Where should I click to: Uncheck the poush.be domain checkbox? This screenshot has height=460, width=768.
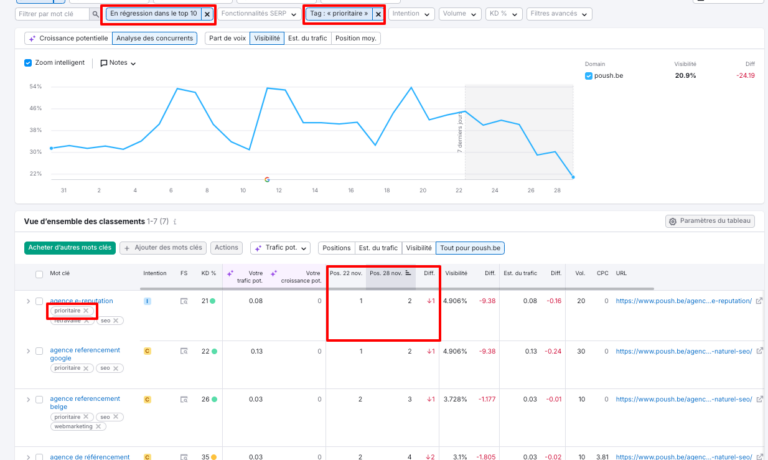click(x=589, y=75)
